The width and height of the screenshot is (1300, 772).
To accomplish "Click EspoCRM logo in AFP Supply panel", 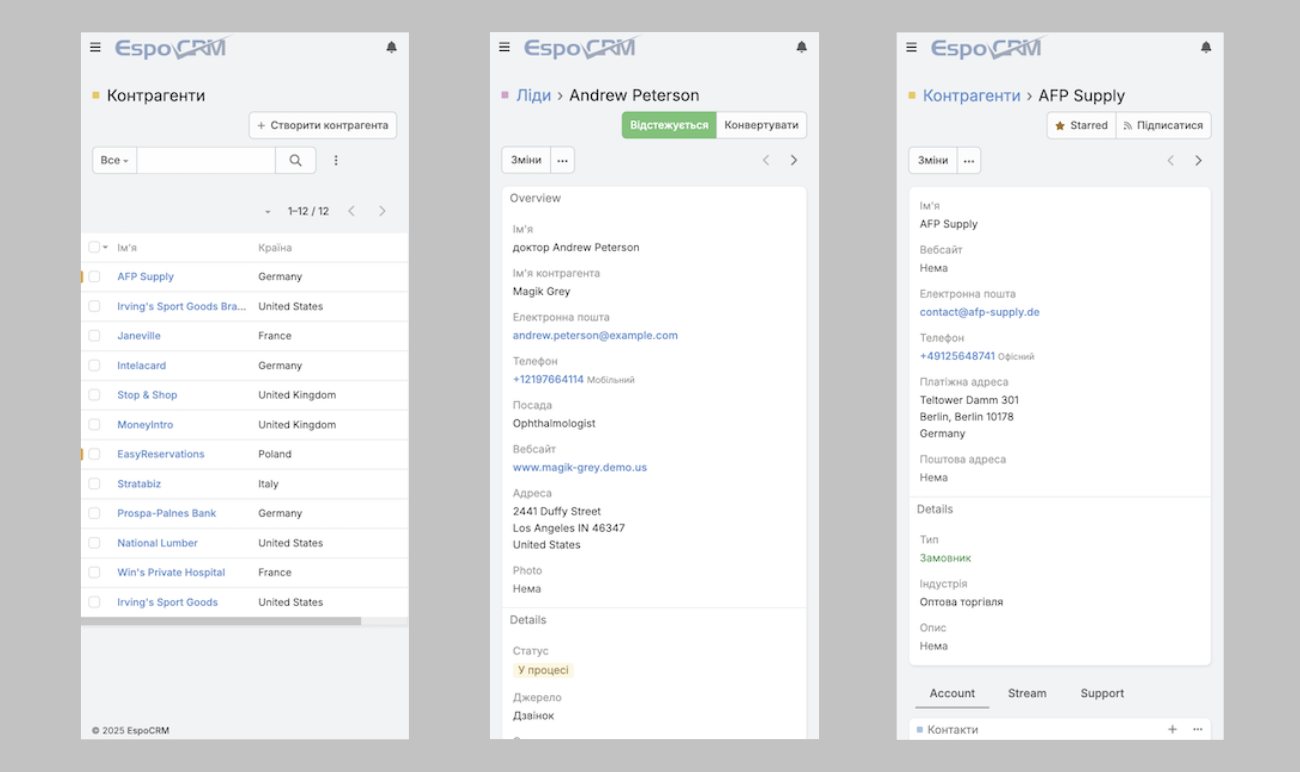I will [987, 47].
